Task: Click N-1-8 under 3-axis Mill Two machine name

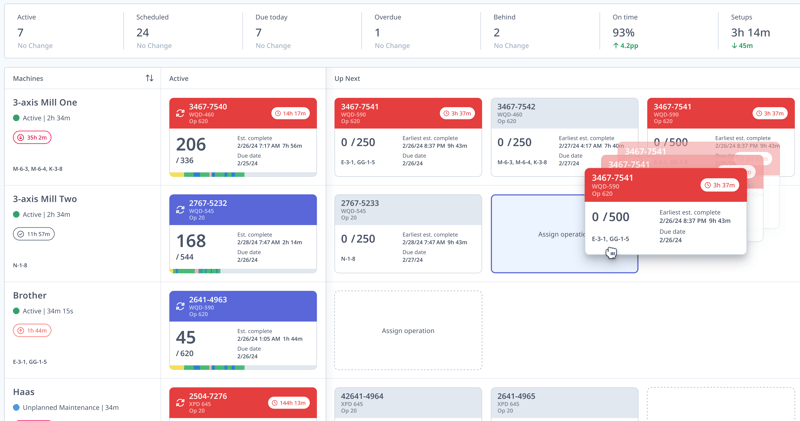Action: [x=20, y=265]
